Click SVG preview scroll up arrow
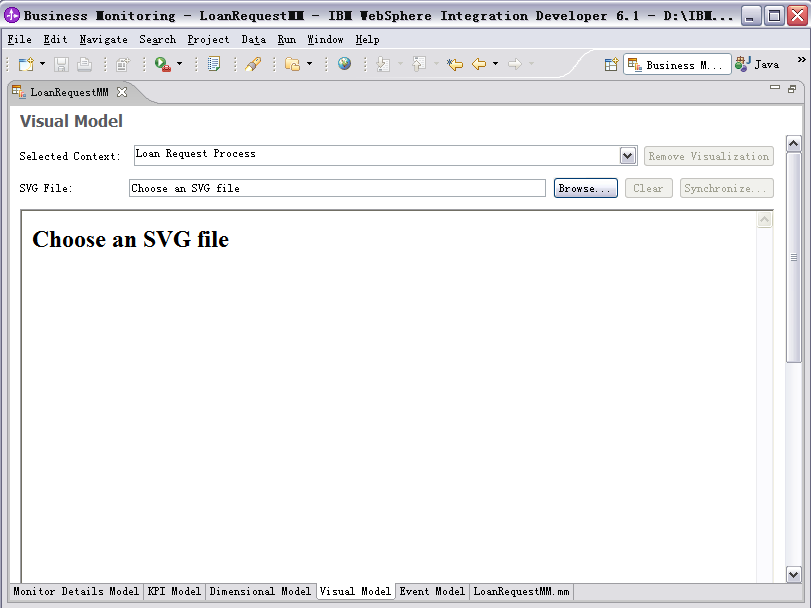The height and width of the screenshot is (608, 811). point(764,220)
